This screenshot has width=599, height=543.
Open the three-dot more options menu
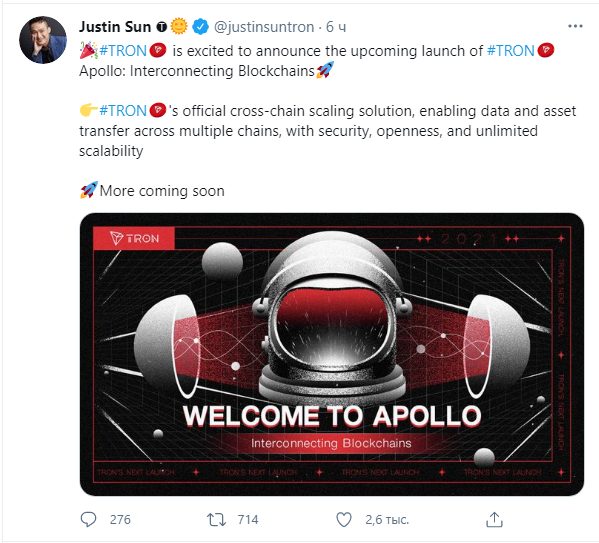click(575, 26)
